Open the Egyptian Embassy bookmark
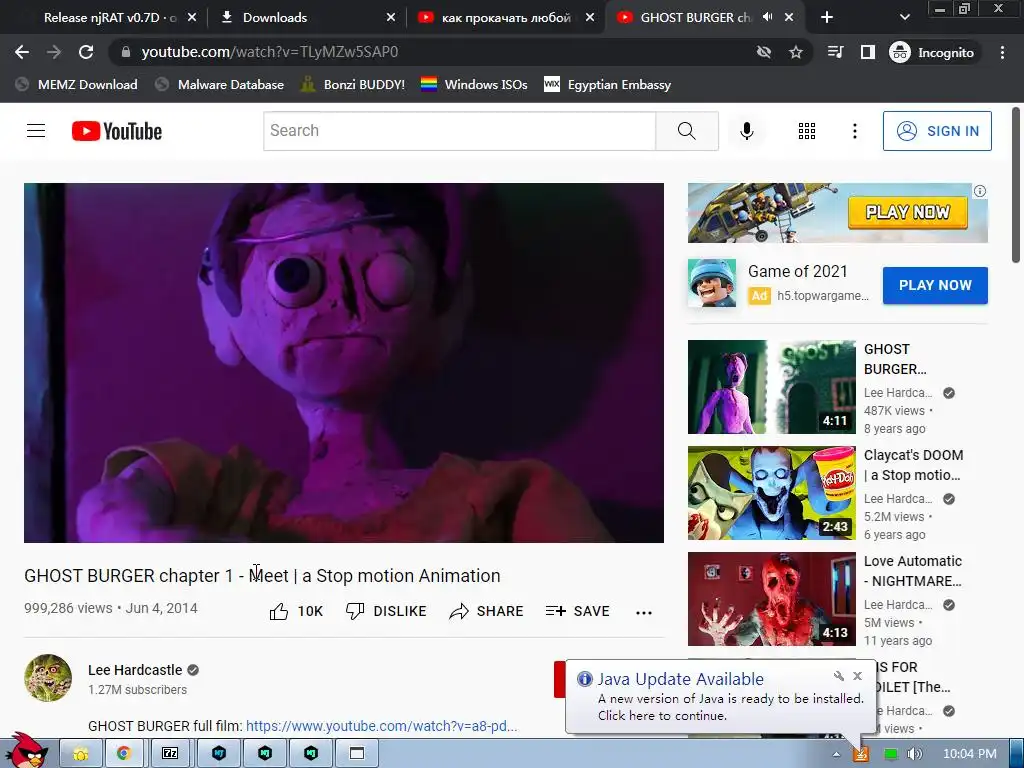1024x768 pixels. point(608,84)
